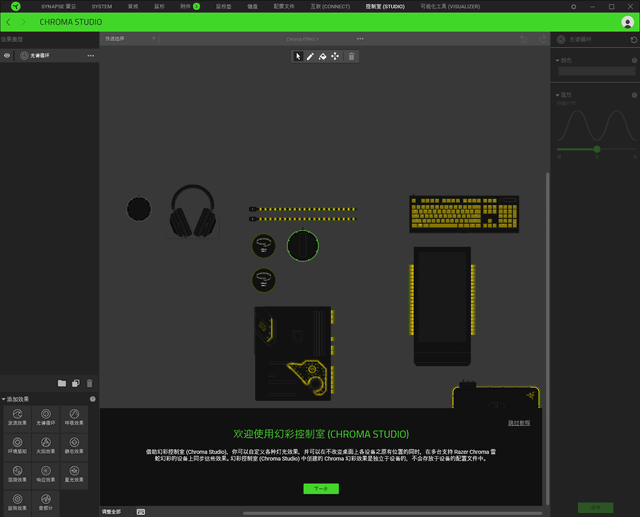Select the spectrum cycling layer row
The height and width of the screenshot is (517, 640).
[x=49, y=55]
